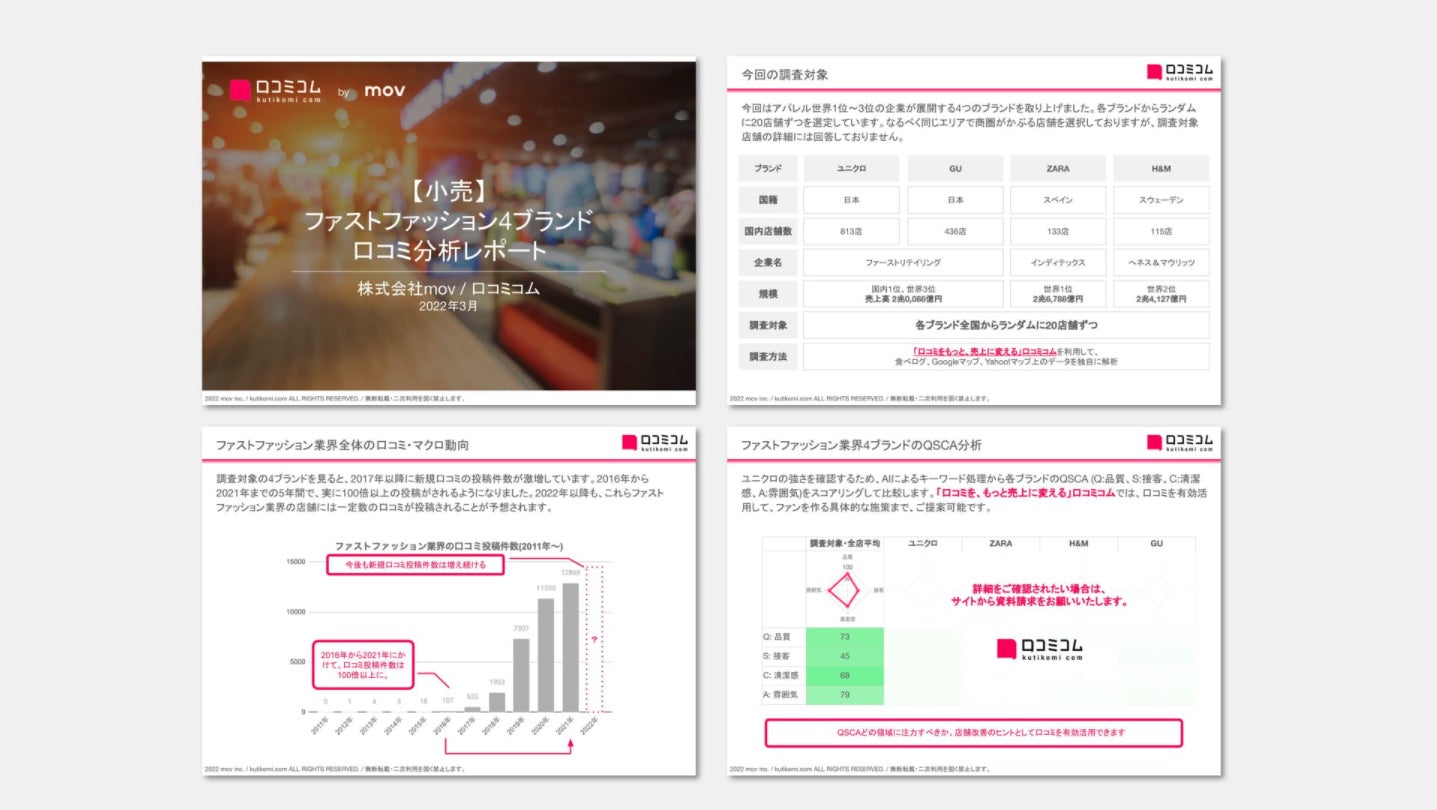Click the 国内店舗数 row label
Viewport: 1437px width, 810px height.
[768, 231]
